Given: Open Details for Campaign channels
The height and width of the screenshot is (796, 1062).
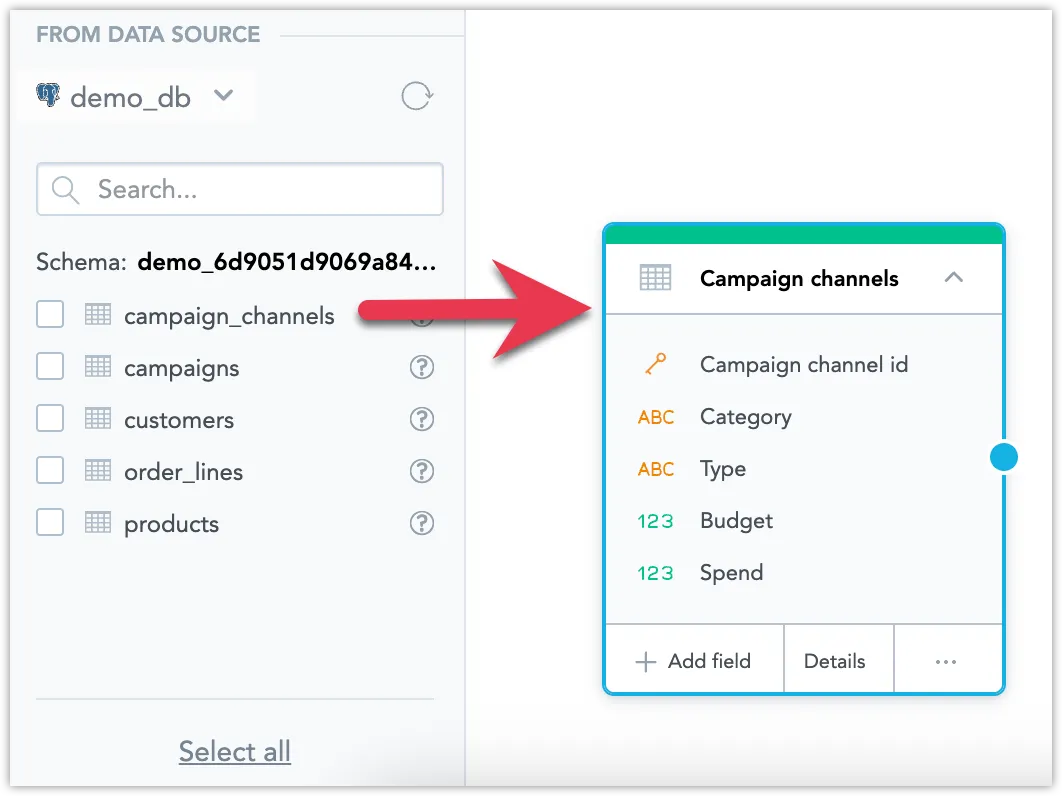Looking at the screenshot, I should (x=838, y=660).
